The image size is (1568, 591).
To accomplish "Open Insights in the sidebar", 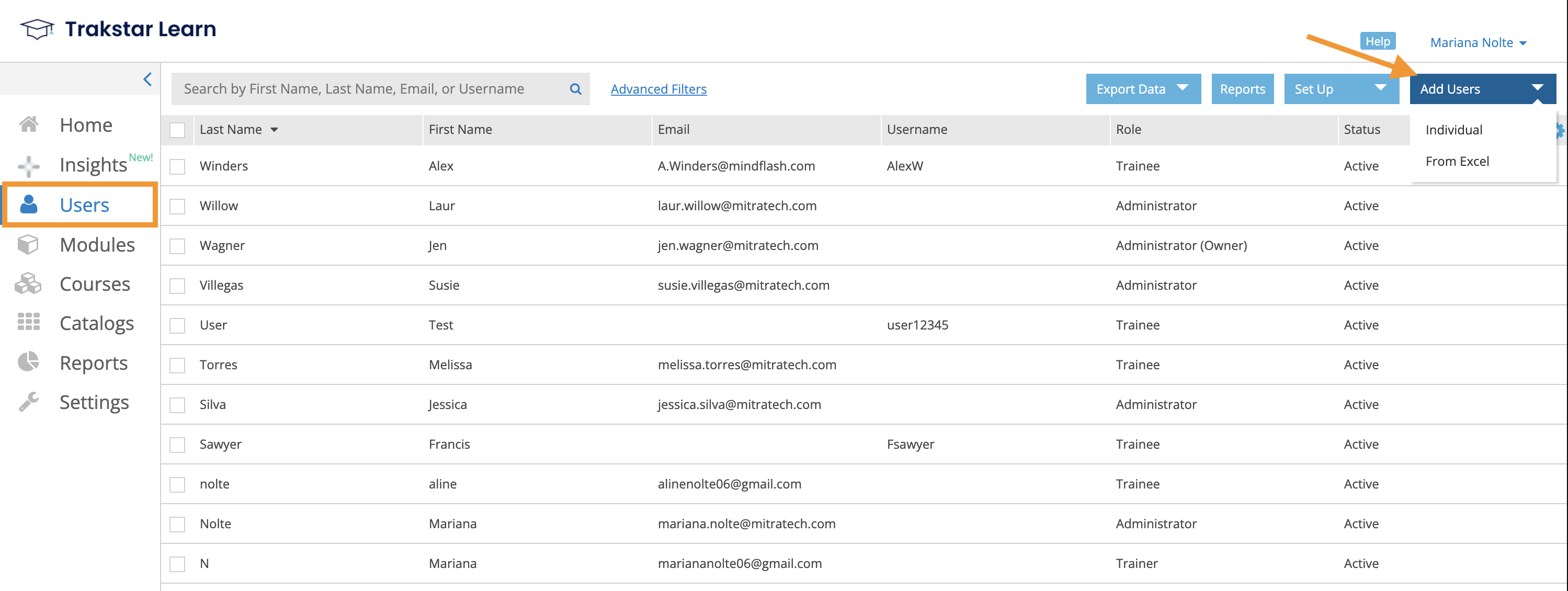I will [x=93, y=165].
